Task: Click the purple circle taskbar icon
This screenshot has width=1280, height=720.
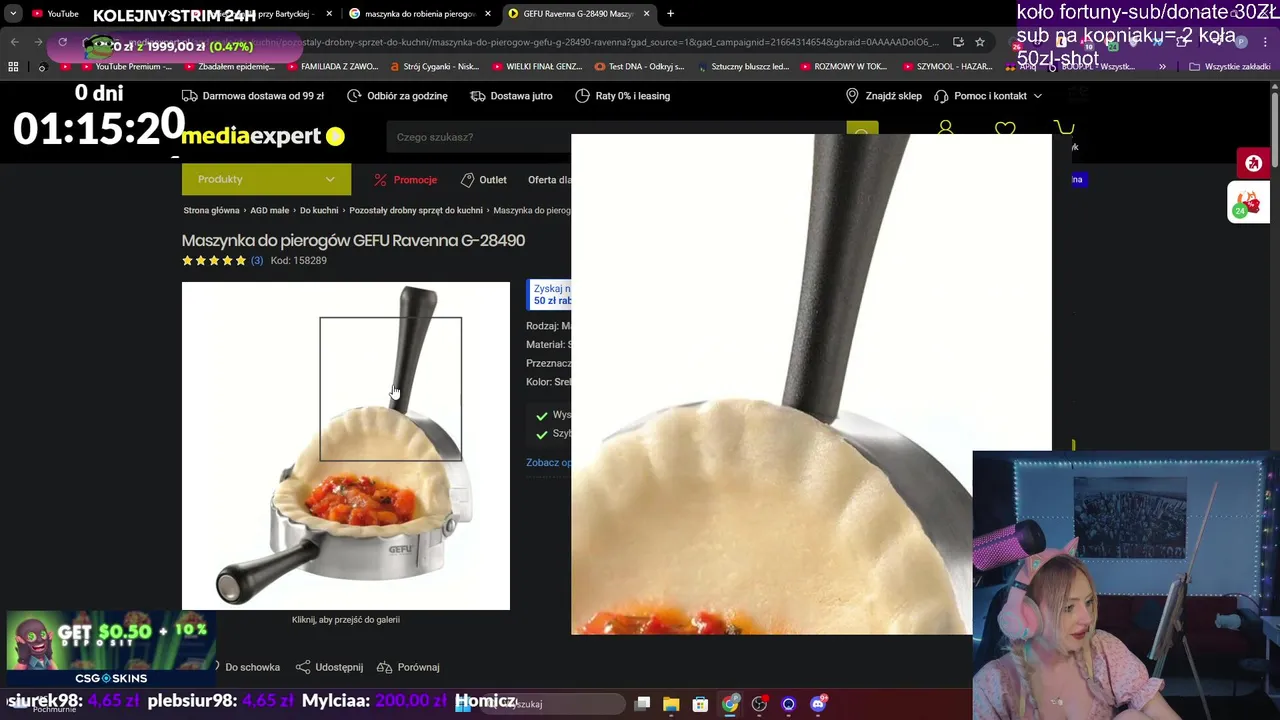Action: tap(789, 704)
